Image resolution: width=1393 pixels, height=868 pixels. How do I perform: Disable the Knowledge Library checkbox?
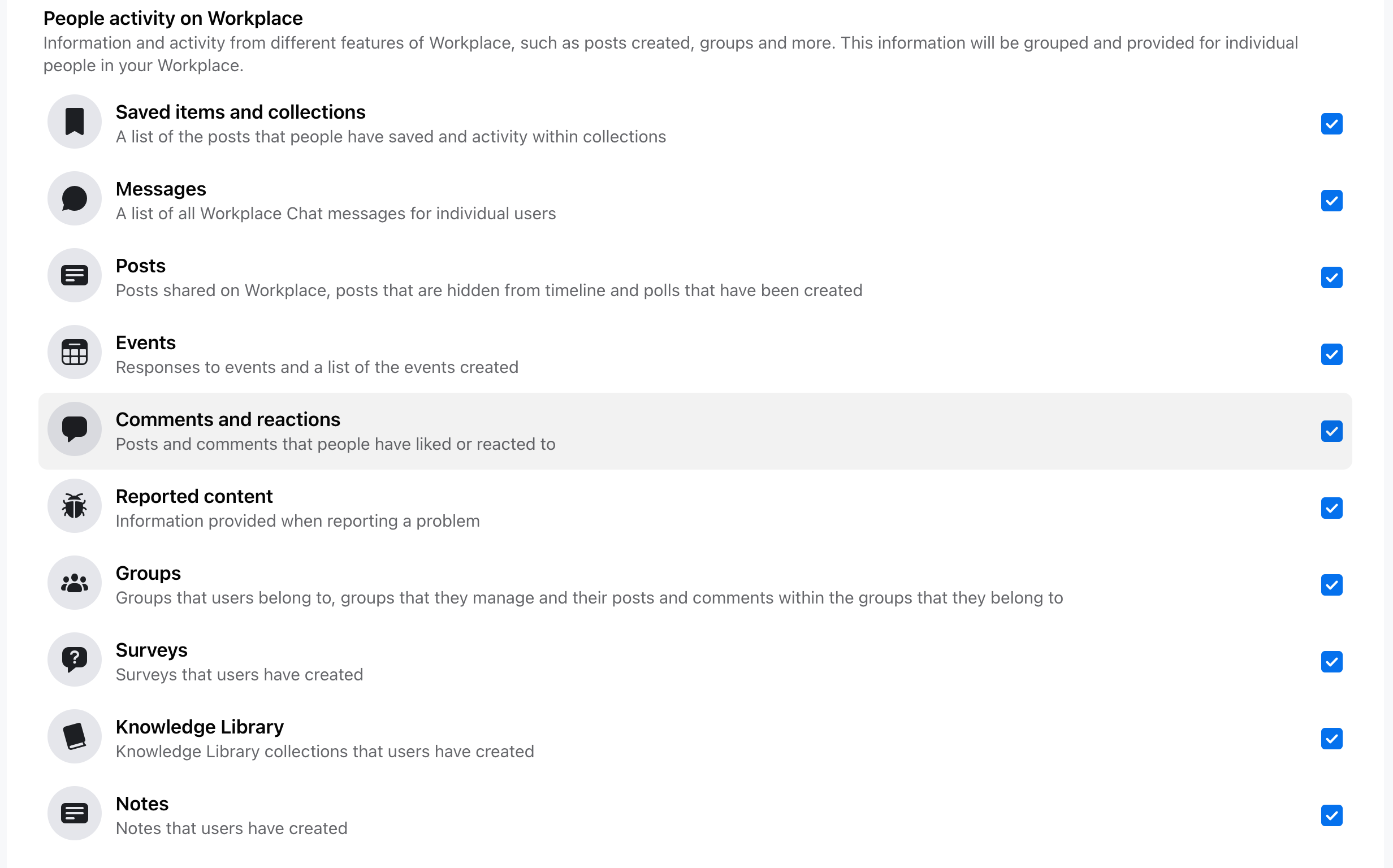point(1331,739)
